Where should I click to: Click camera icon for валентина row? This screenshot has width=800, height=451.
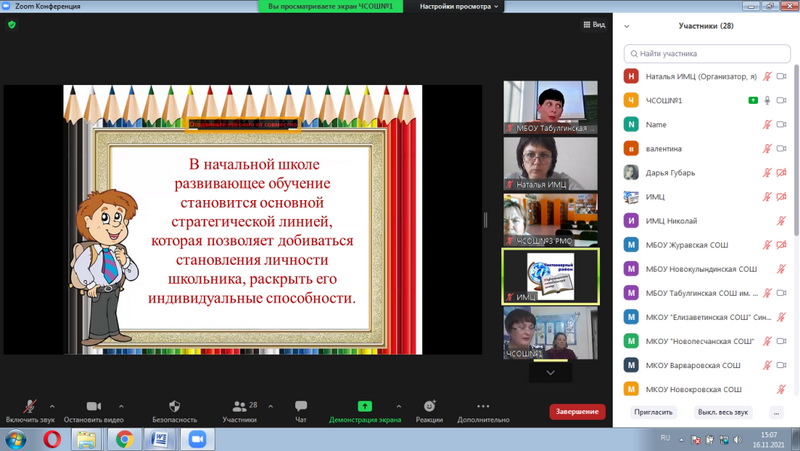[781, 148]
